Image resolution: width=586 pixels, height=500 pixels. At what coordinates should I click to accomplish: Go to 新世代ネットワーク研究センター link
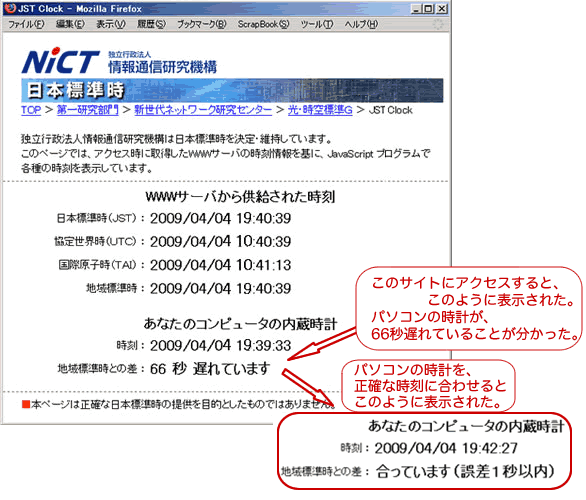(203, 110)
